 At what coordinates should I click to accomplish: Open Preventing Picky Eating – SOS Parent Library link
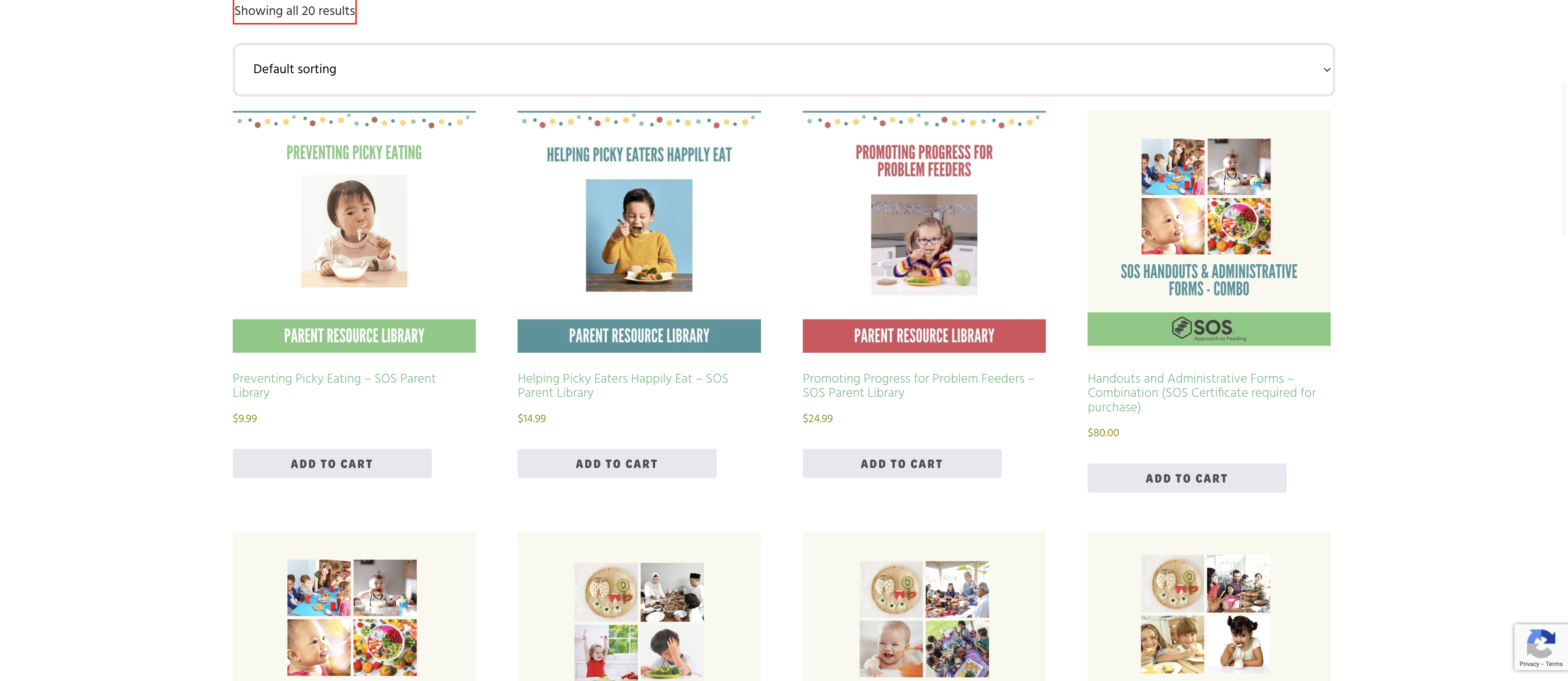coord(334,386)
